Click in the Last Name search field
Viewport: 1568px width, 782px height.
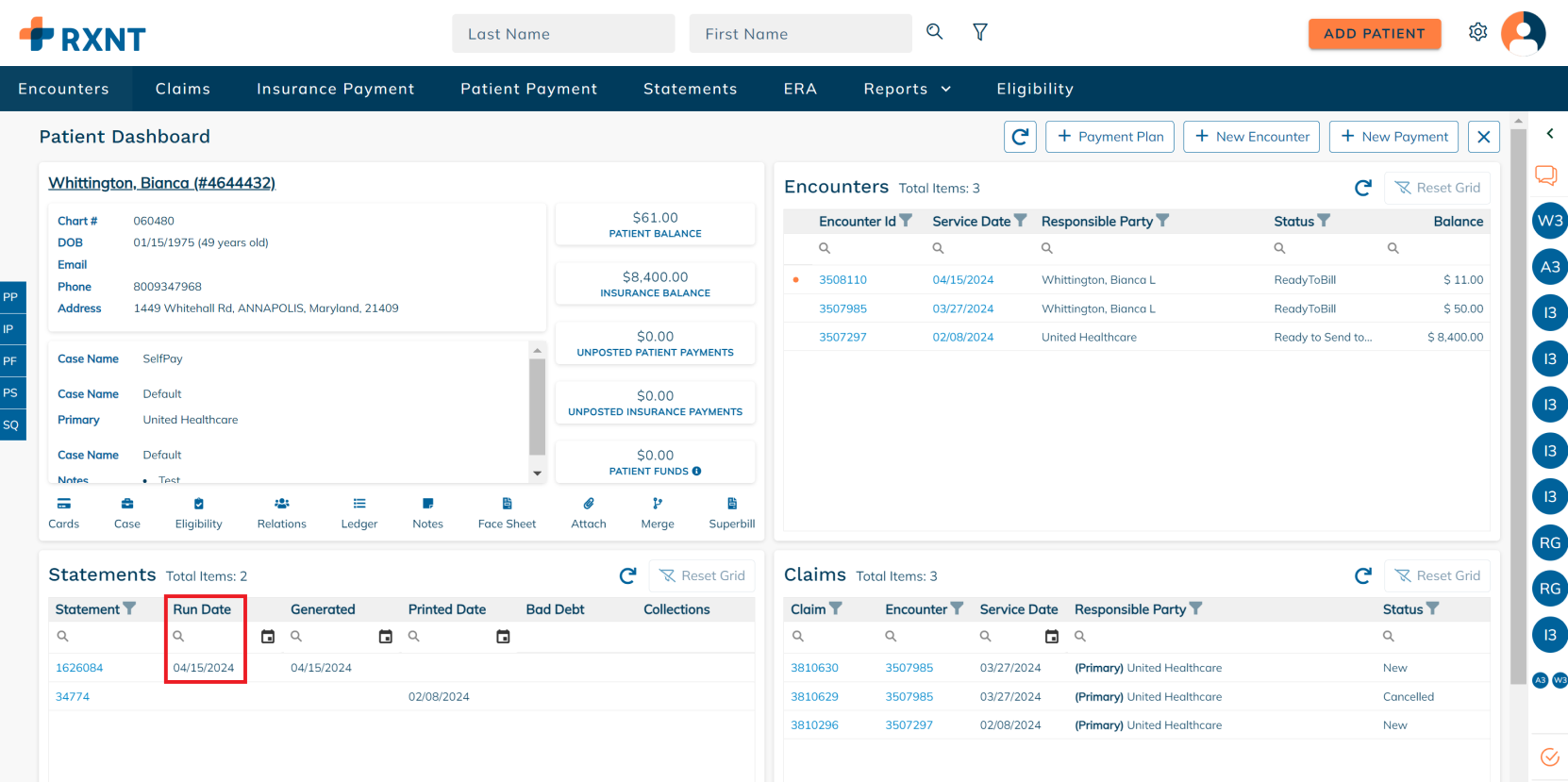coord(563,34)
